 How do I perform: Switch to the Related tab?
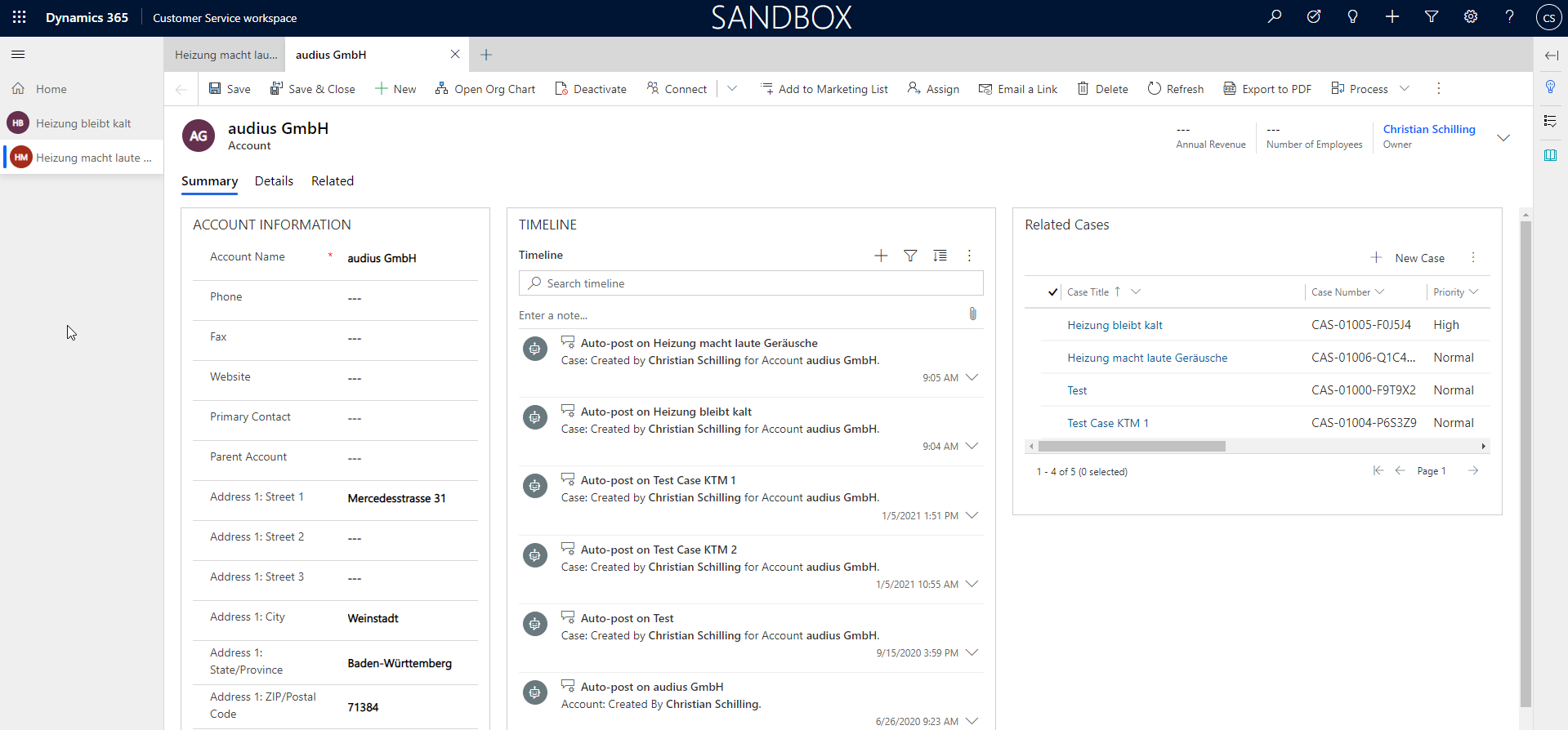point(332,181)
